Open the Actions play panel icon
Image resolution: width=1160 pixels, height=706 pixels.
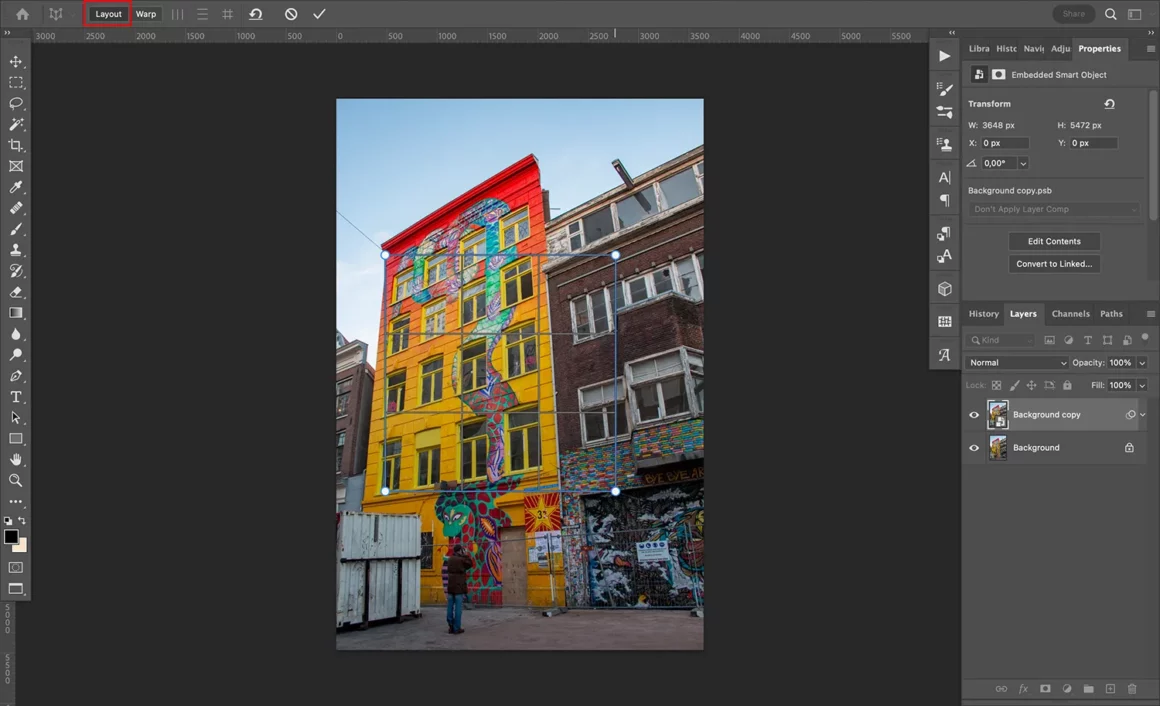945,56
